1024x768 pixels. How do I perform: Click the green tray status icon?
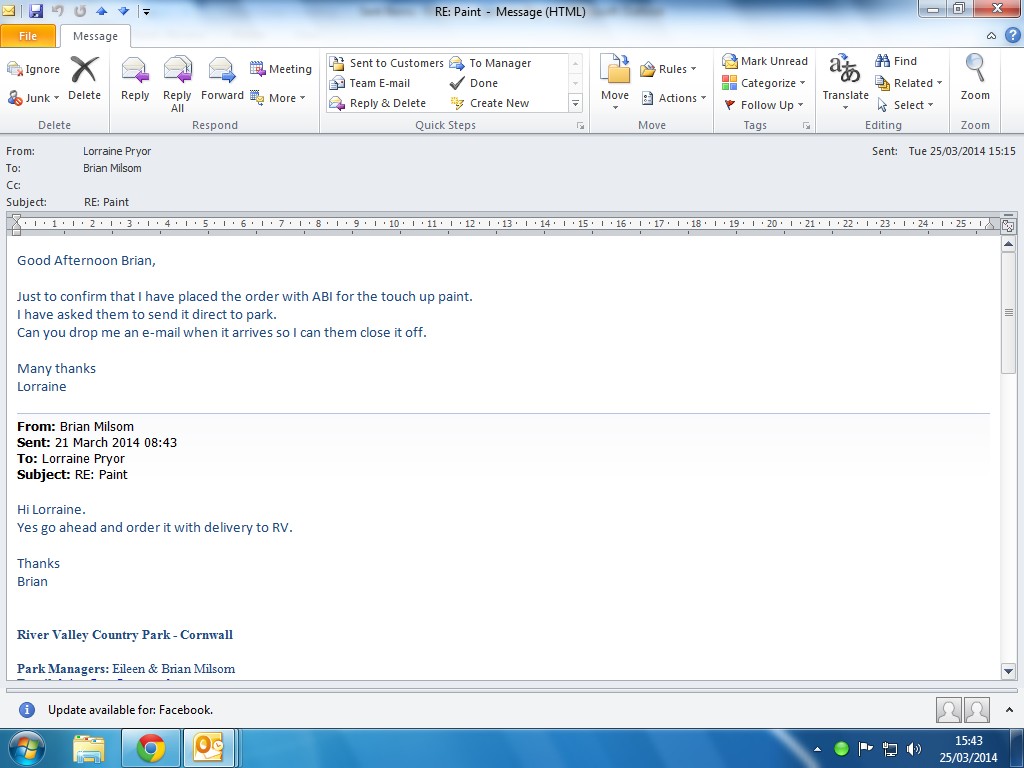click(x=841, y=749)
